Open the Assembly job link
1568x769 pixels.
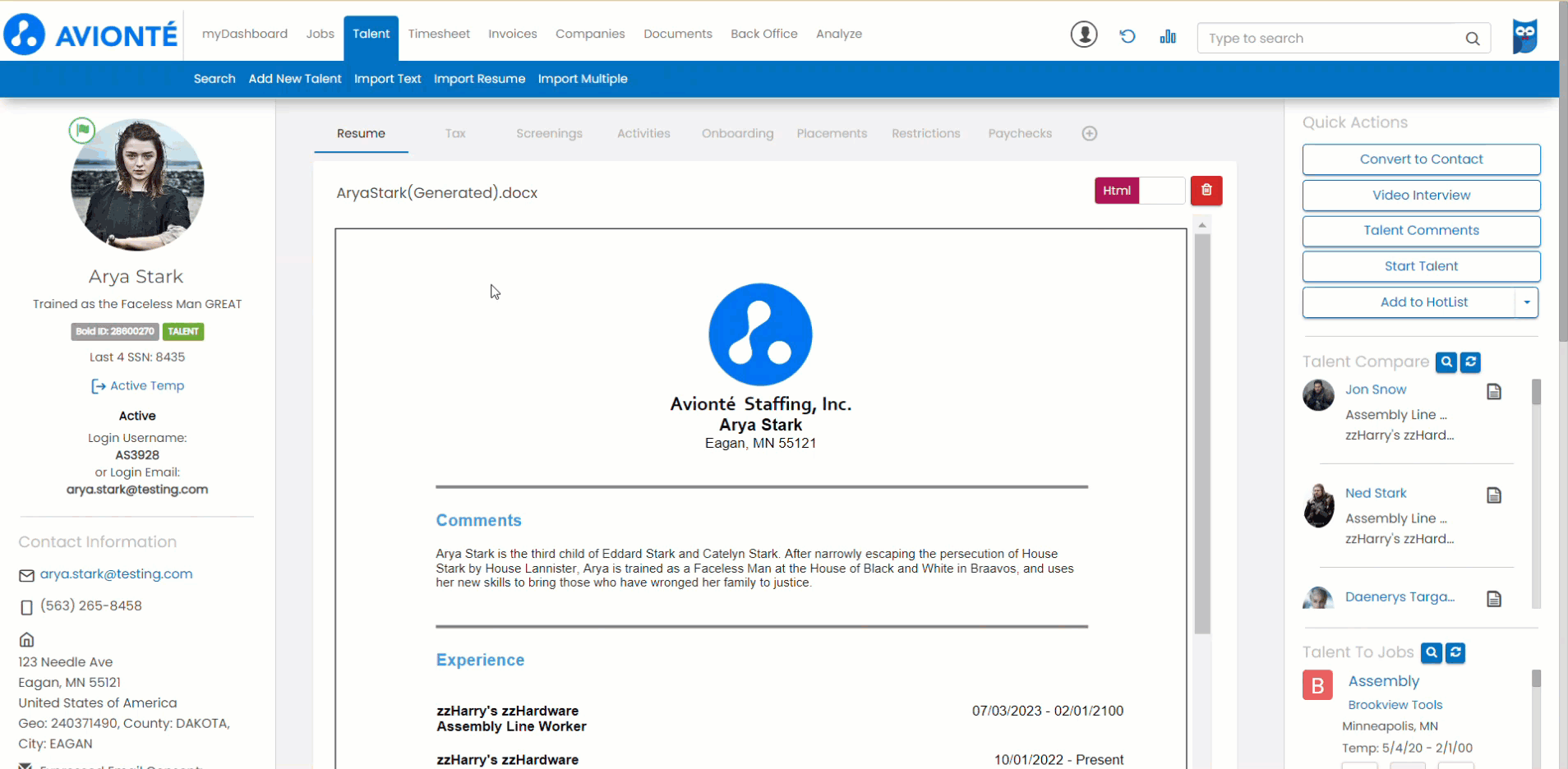point(1384,681)
